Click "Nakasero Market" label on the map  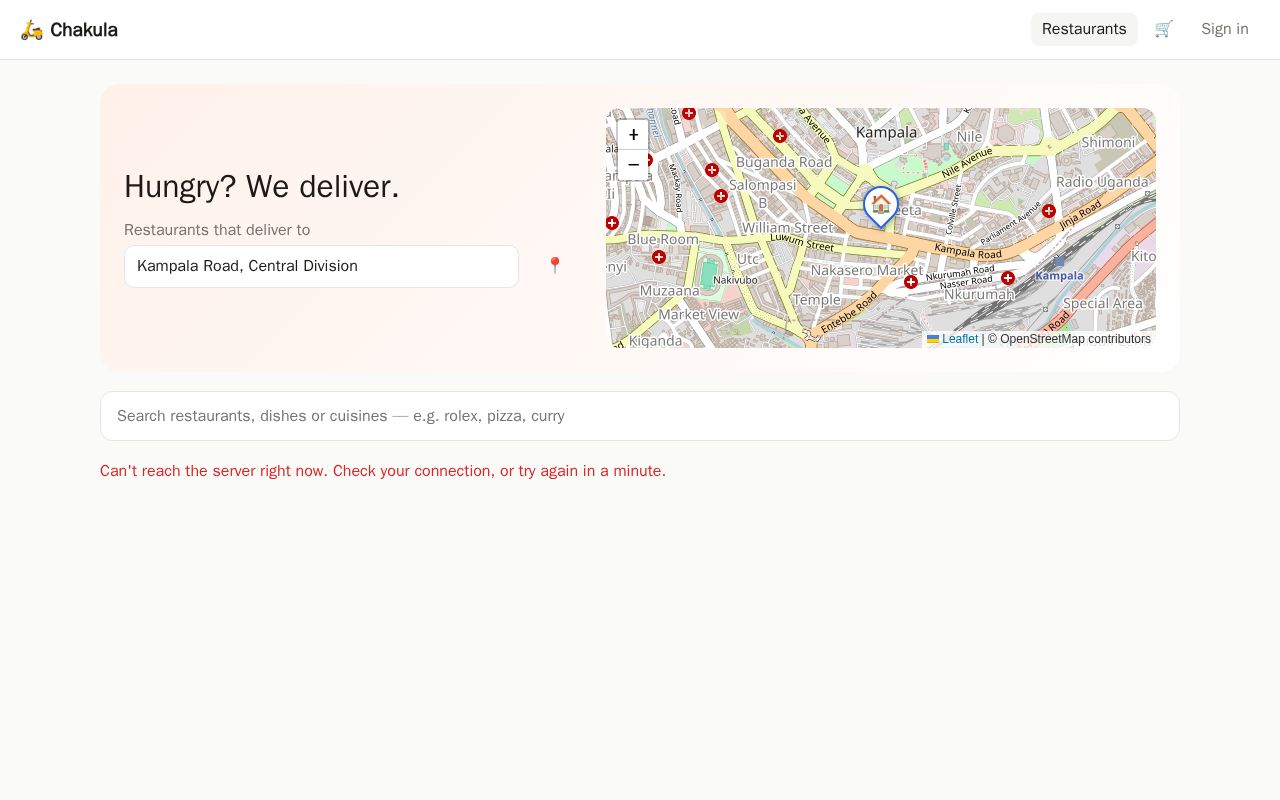pyautogui.click(x=867, y=270)
